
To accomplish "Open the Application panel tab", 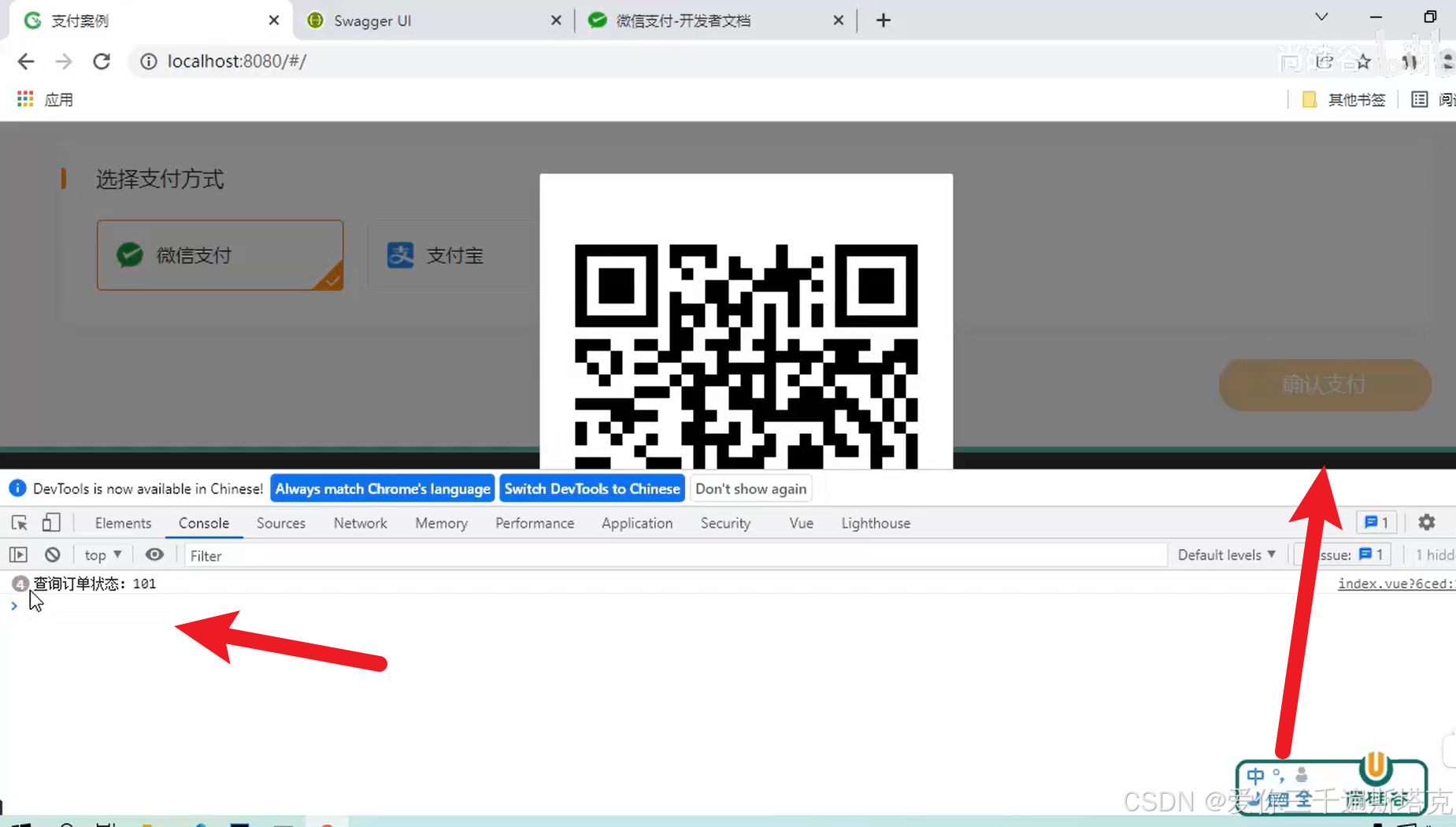I will 637,523.
